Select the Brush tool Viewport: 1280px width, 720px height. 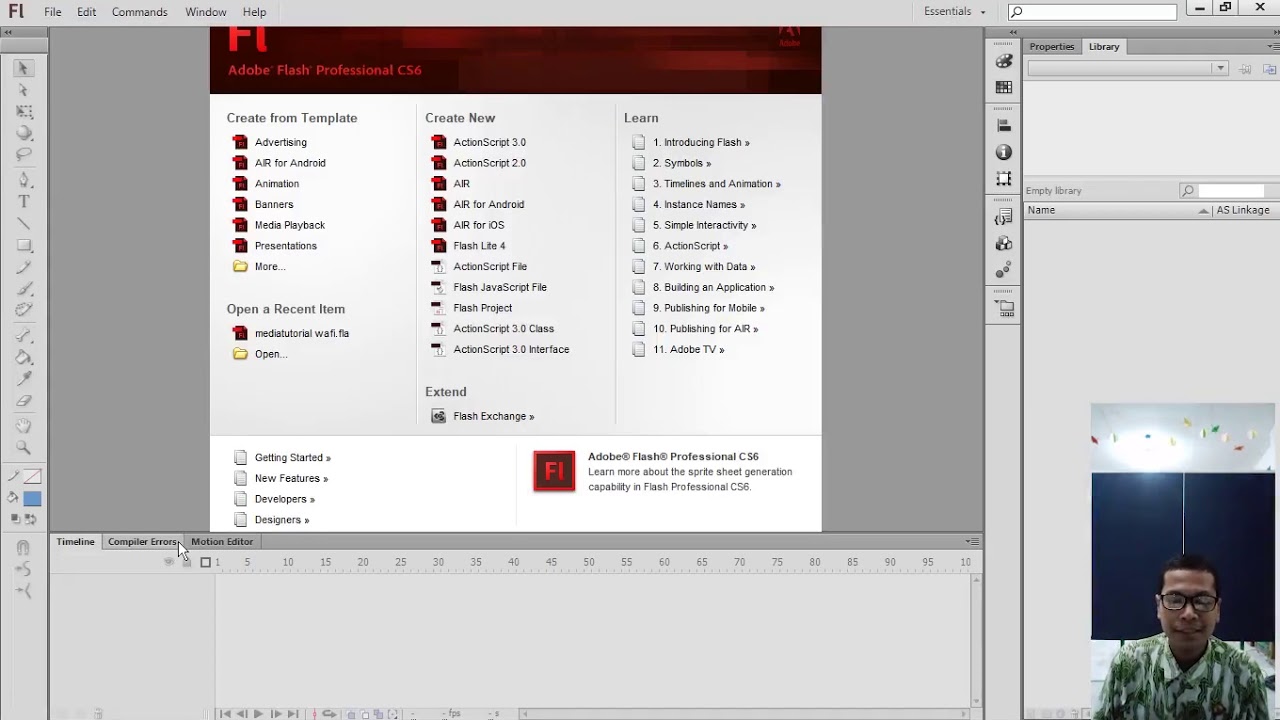pyautogui.click(x=24, y=290)
